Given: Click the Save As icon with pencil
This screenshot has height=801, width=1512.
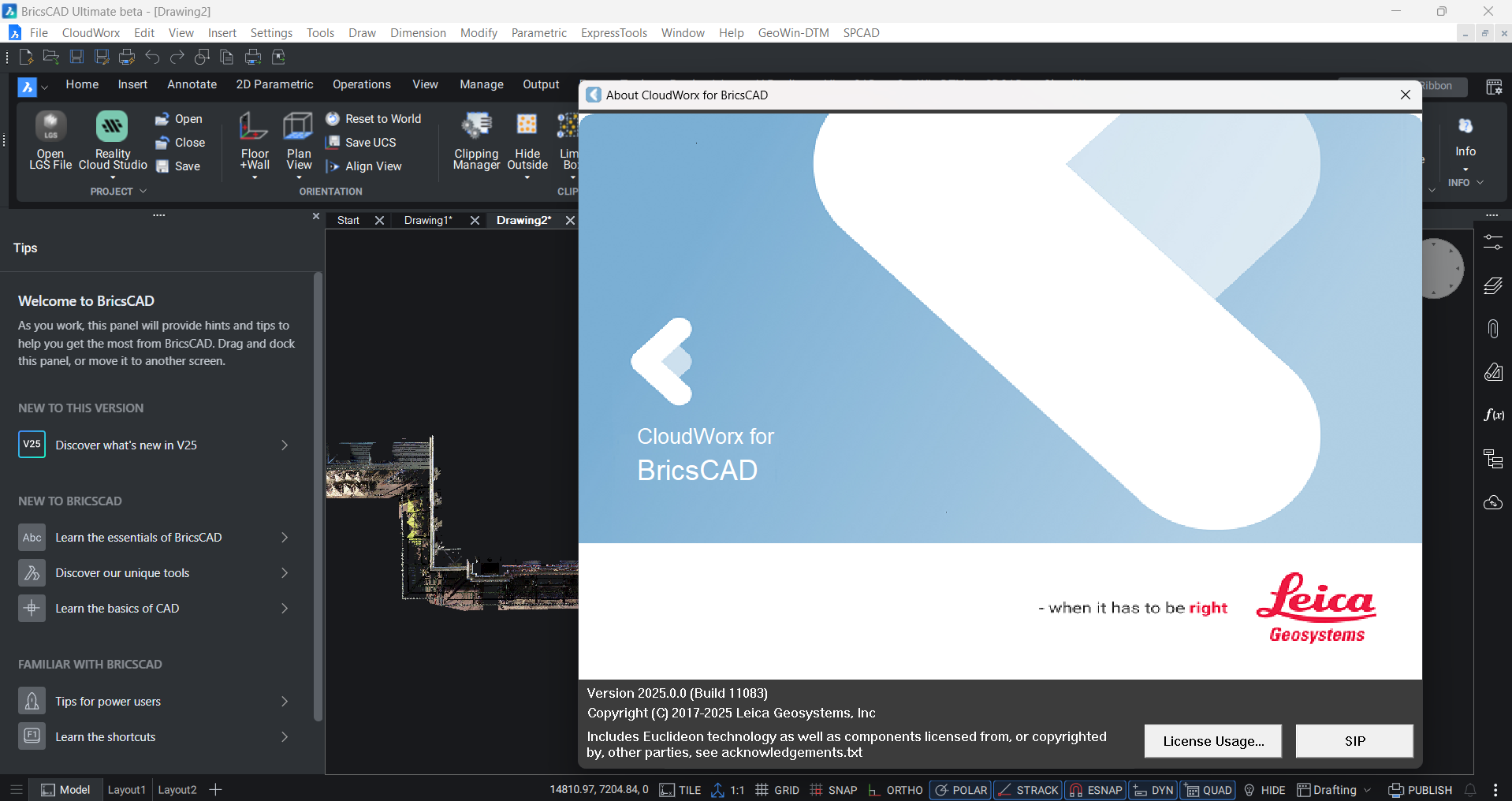Looking at the screenshot, I should (x=102, y=57).
